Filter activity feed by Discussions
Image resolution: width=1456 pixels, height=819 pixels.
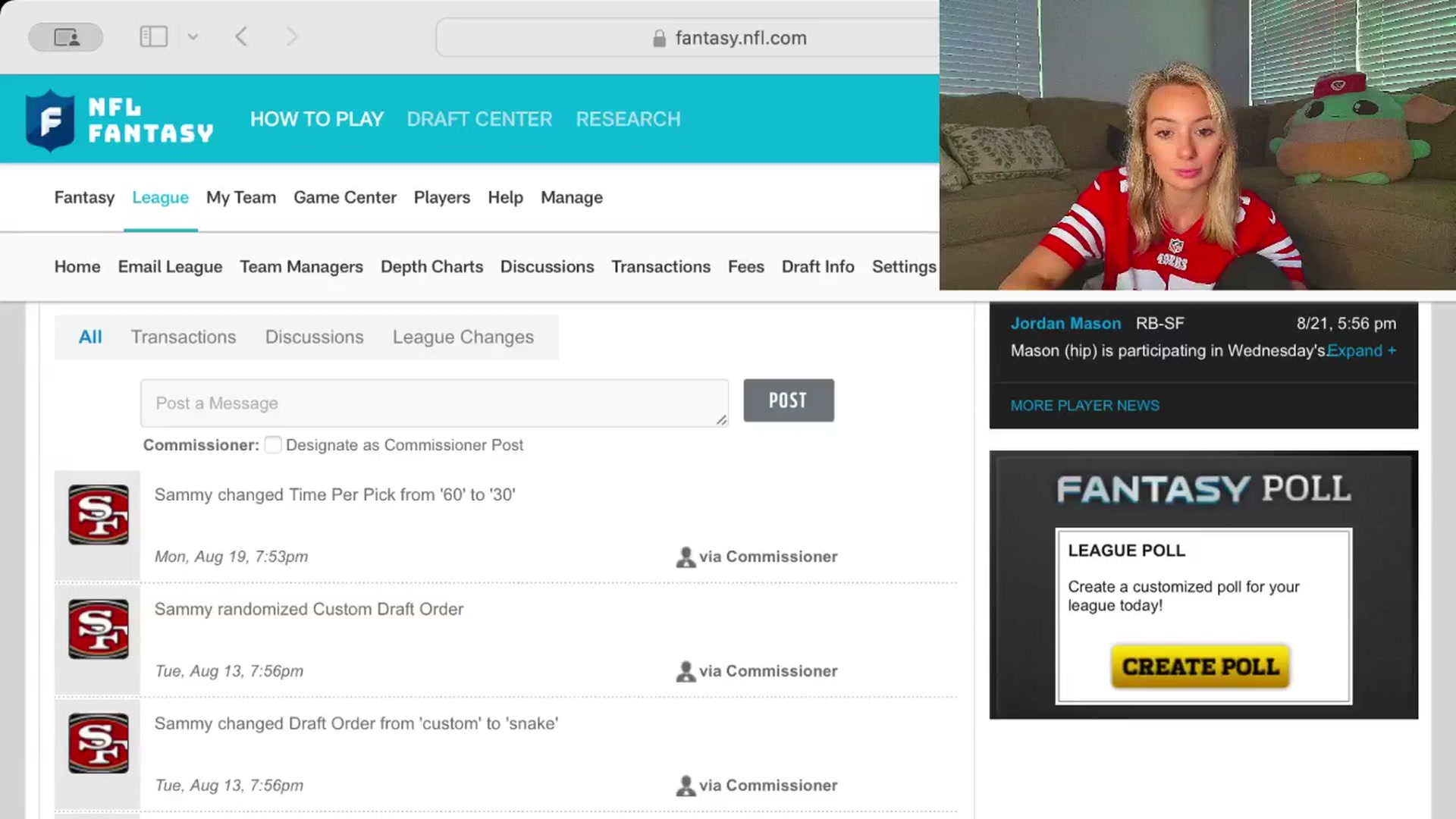coord(314,337)
